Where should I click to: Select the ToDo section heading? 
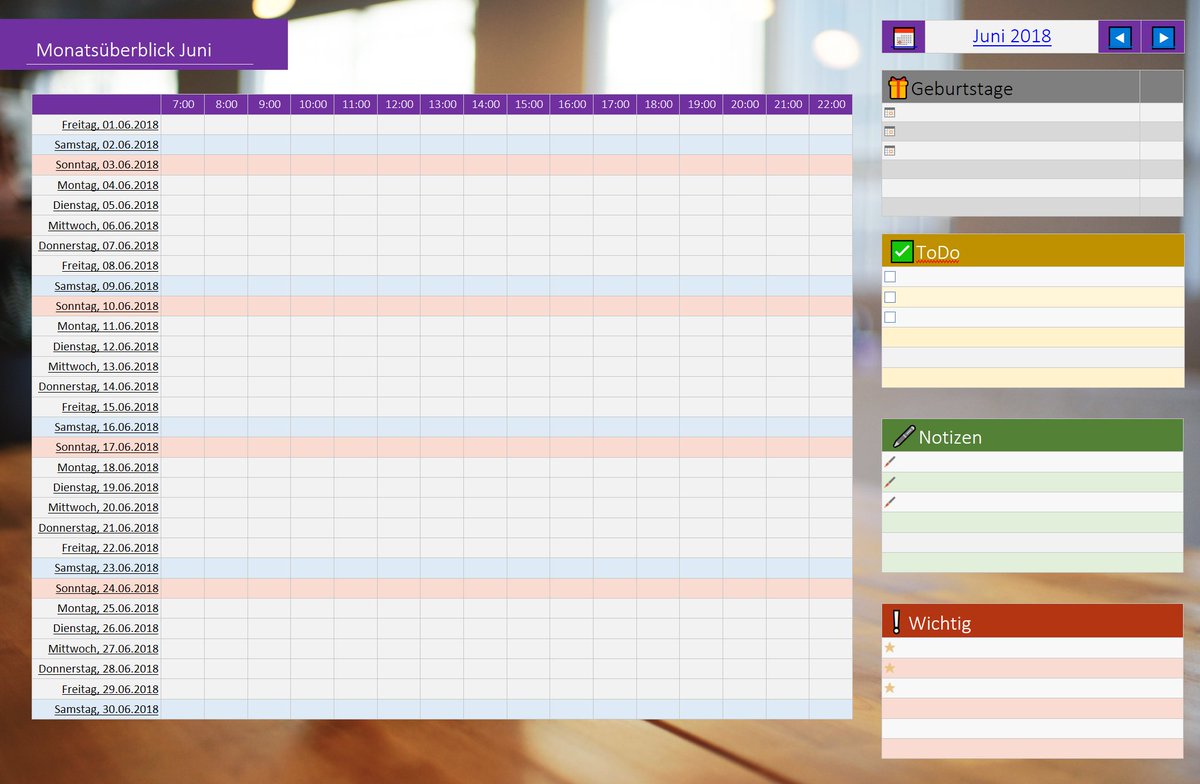(x=938, y=252)
